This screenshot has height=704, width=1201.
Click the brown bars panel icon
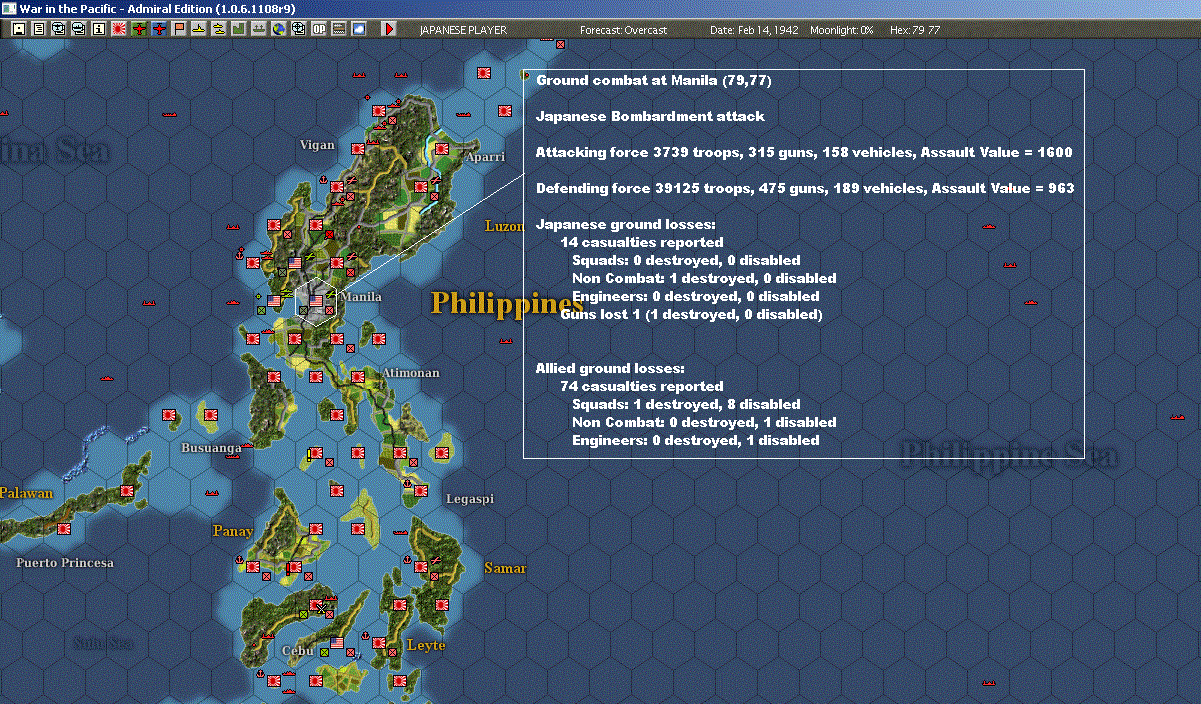pos(338,29)
